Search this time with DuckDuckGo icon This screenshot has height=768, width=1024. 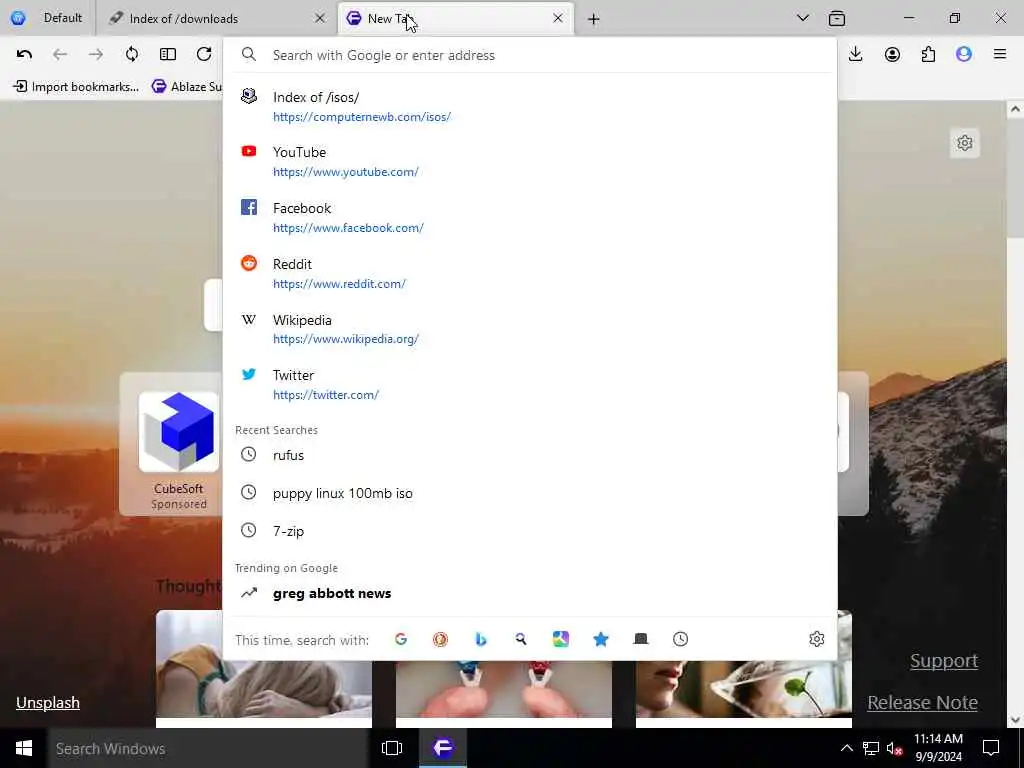[440, 639]
